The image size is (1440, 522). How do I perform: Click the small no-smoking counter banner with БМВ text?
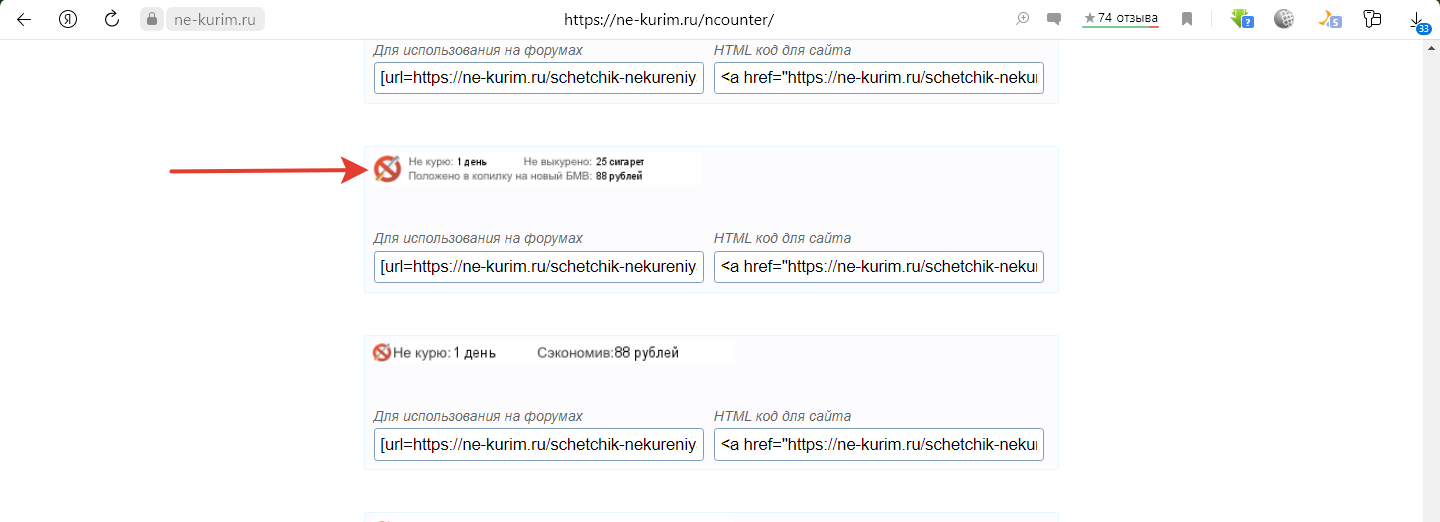[x=536, y=168]
